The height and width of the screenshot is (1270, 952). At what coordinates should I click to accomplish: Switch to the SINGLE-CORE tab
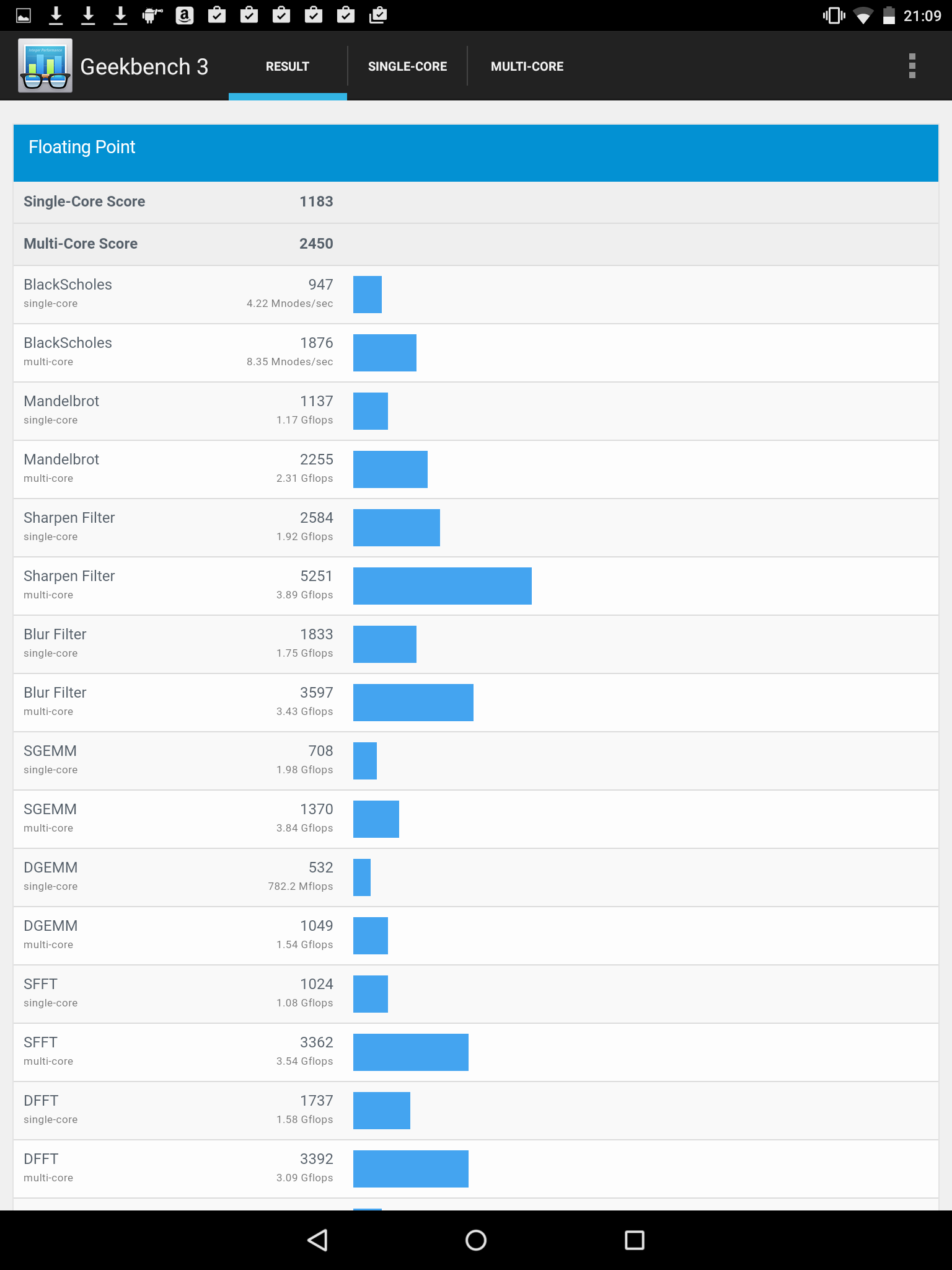[x=407, y=66]
